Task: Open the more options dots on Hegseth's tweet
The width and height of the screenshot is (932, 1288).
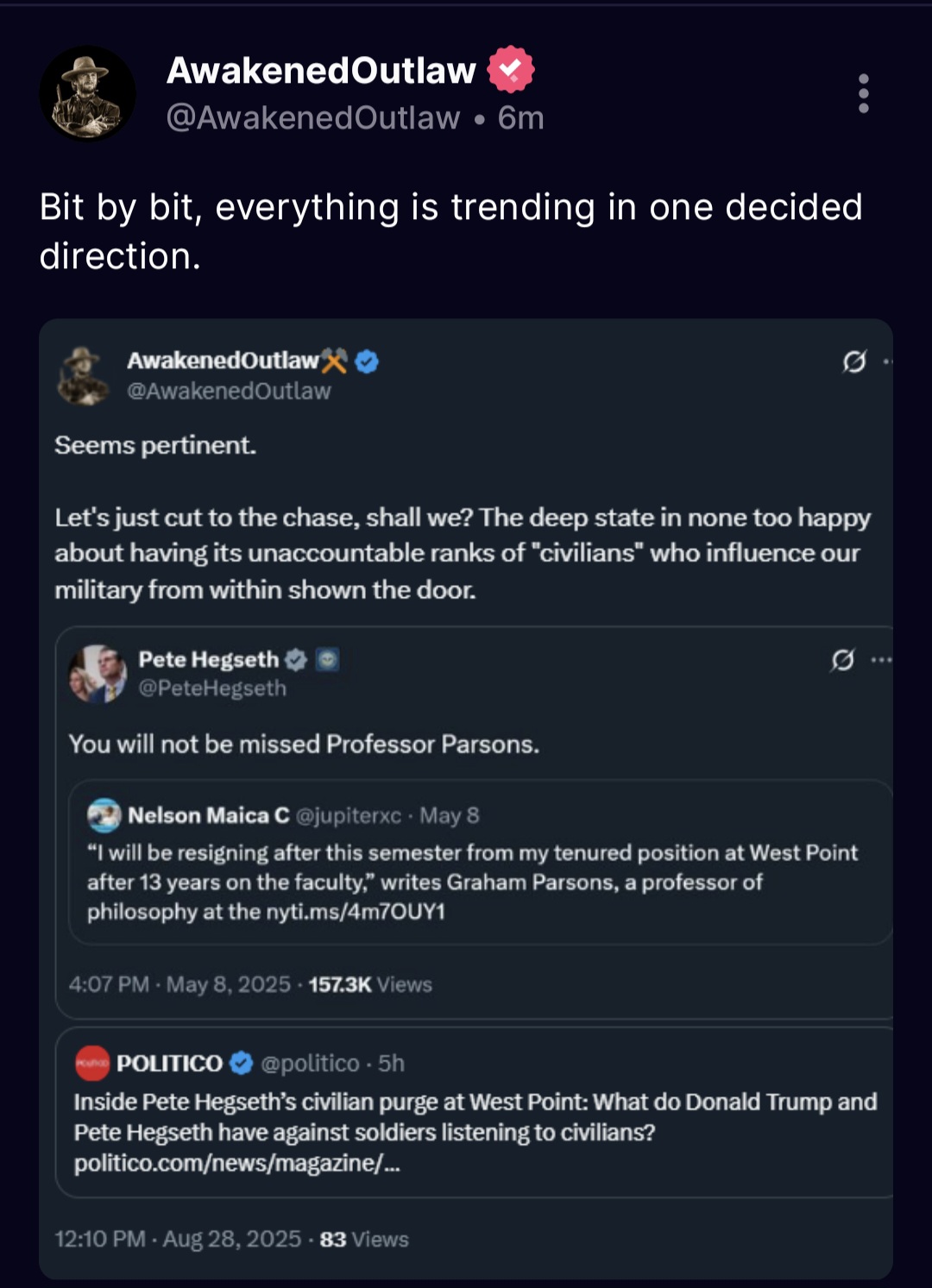Action: 881,661
